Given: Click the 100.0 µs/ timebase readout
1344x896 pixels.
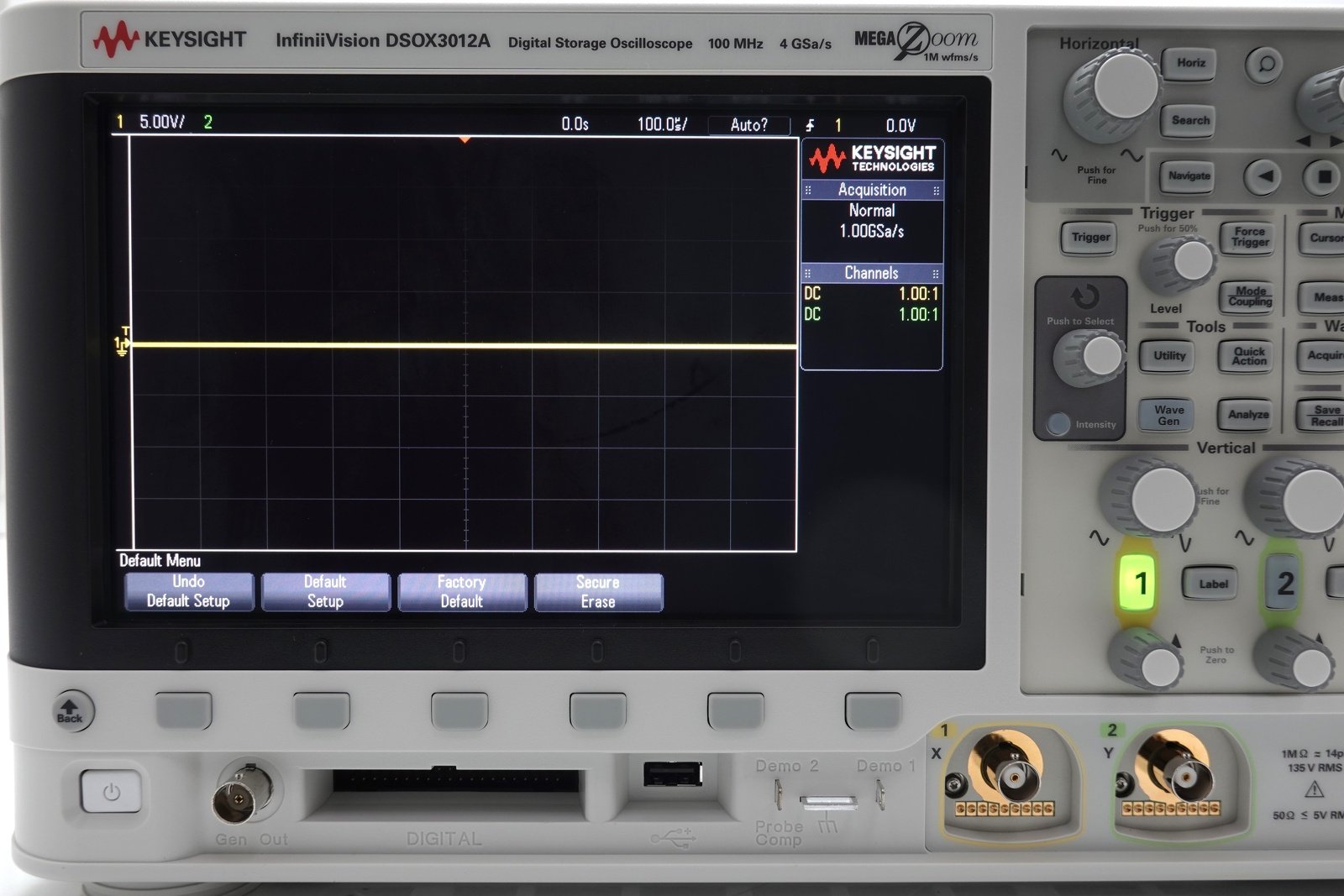Looking at the screenshot, I should pos(663,124).
